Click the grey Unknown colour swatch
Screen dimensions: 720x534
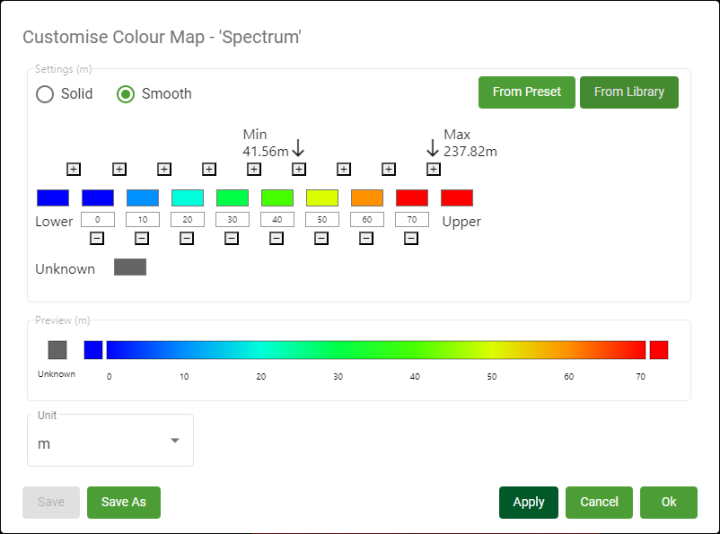pos(130,267)
